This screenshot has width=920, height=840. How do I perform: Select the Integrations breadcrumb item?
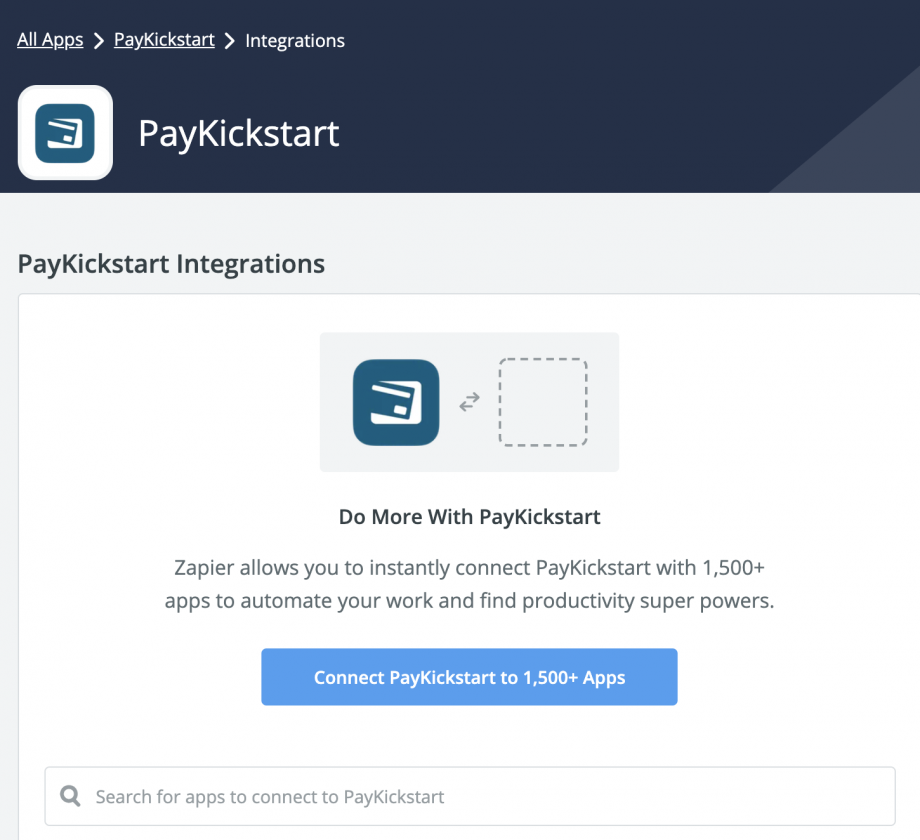point(295,41)
